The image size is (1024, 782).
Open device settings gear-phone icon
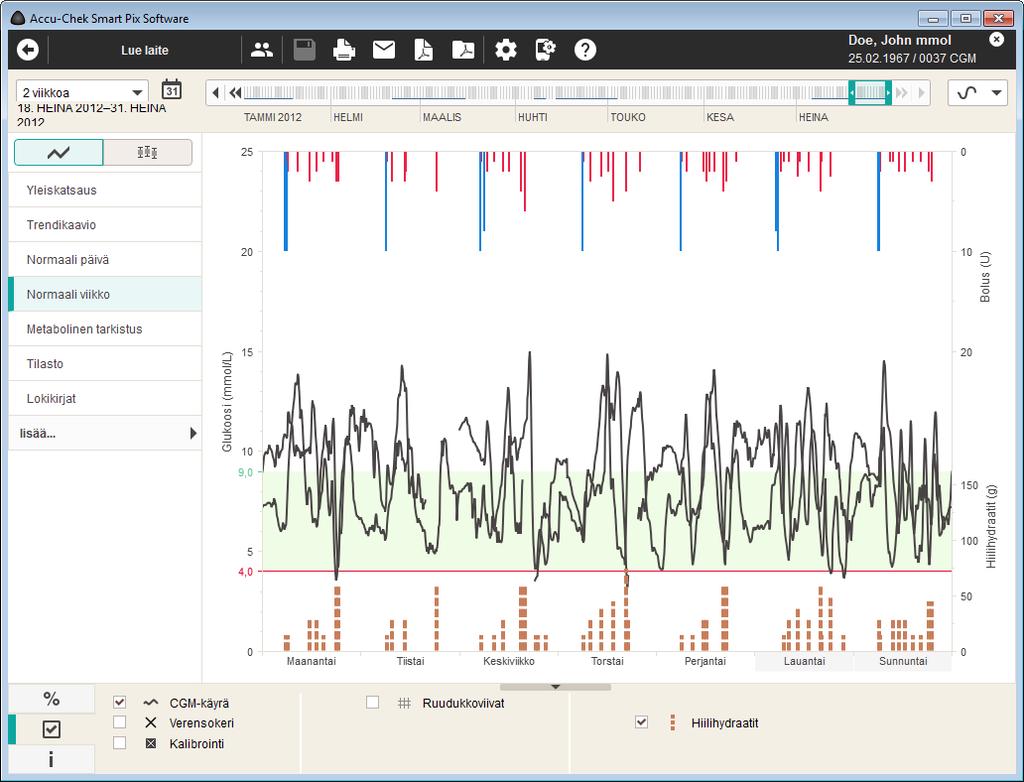pos(545,50)
